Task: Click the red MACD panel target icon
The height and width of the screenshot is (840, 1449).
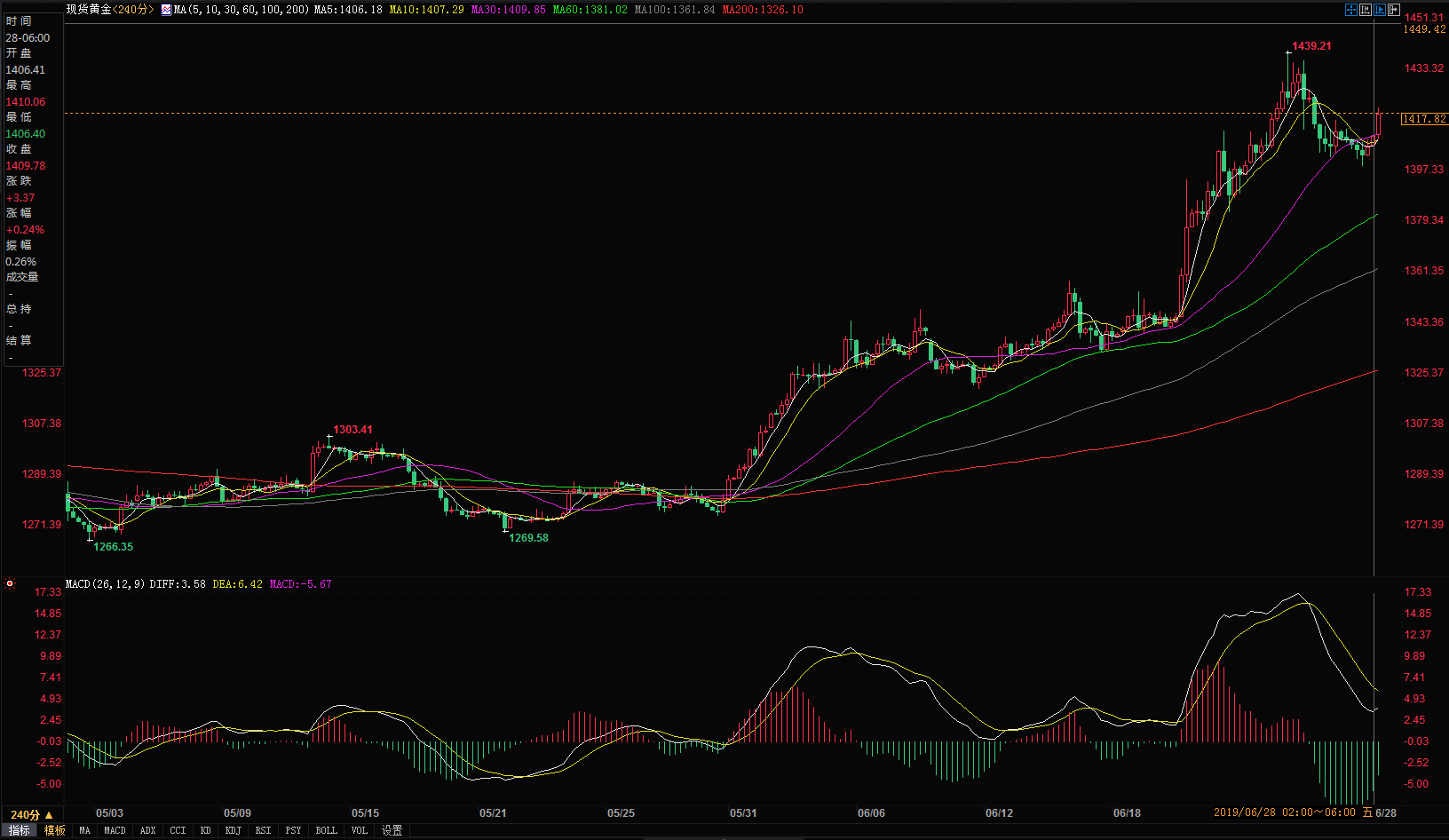Action: click(x=10, y=584)
